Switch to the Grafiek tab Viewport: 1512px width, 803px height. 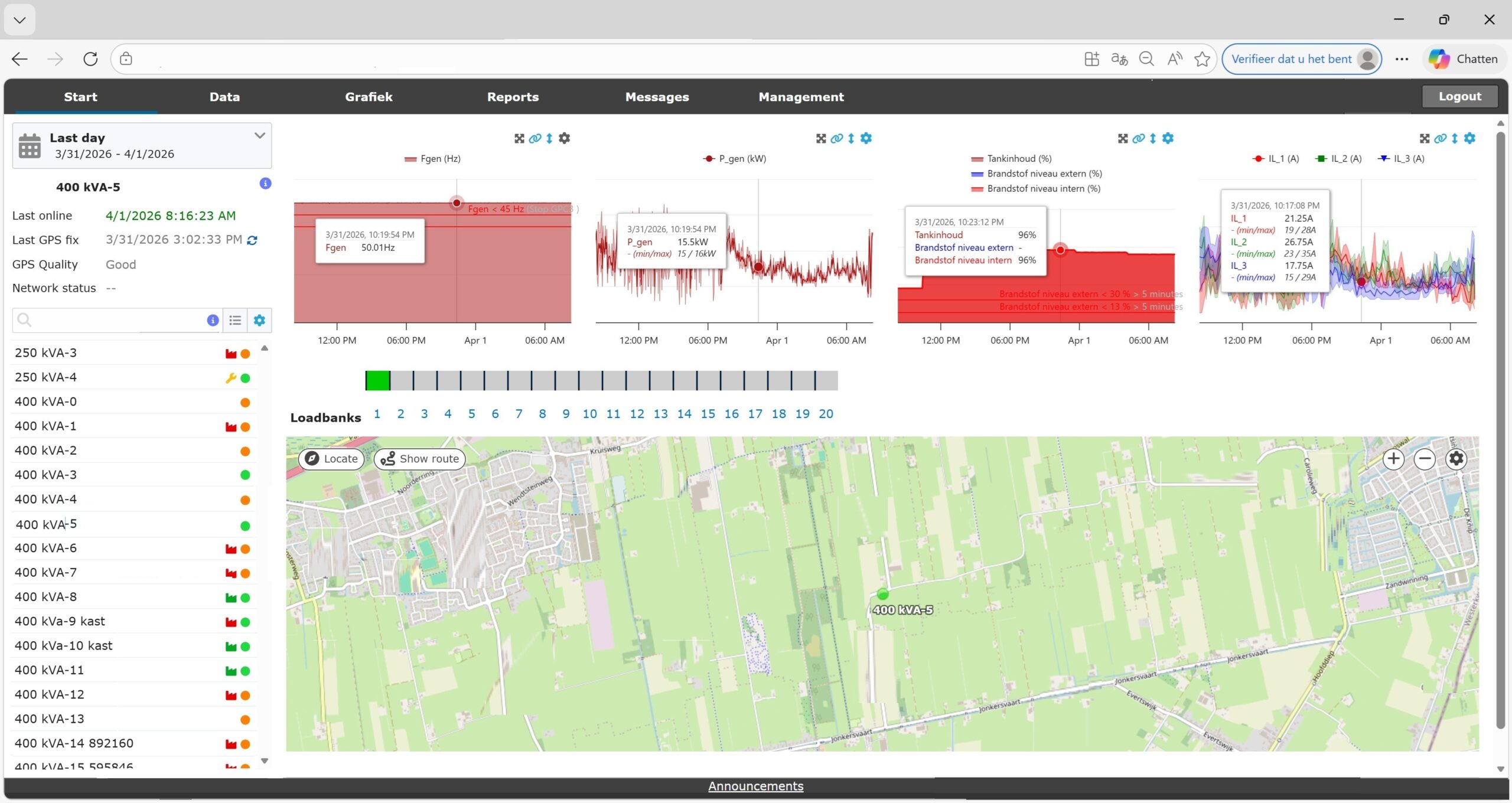369,97
